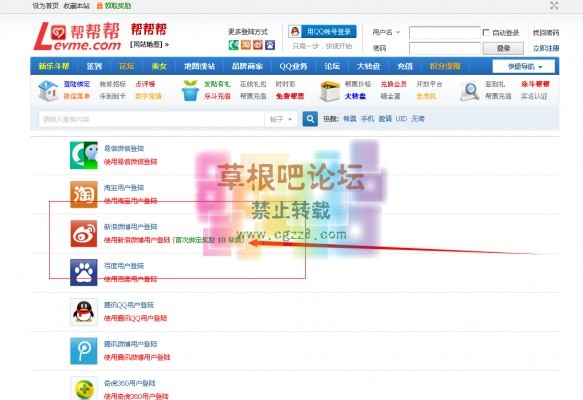Click the 密码 input field
This screenshot has height=400, width=583.
point(445,48)
